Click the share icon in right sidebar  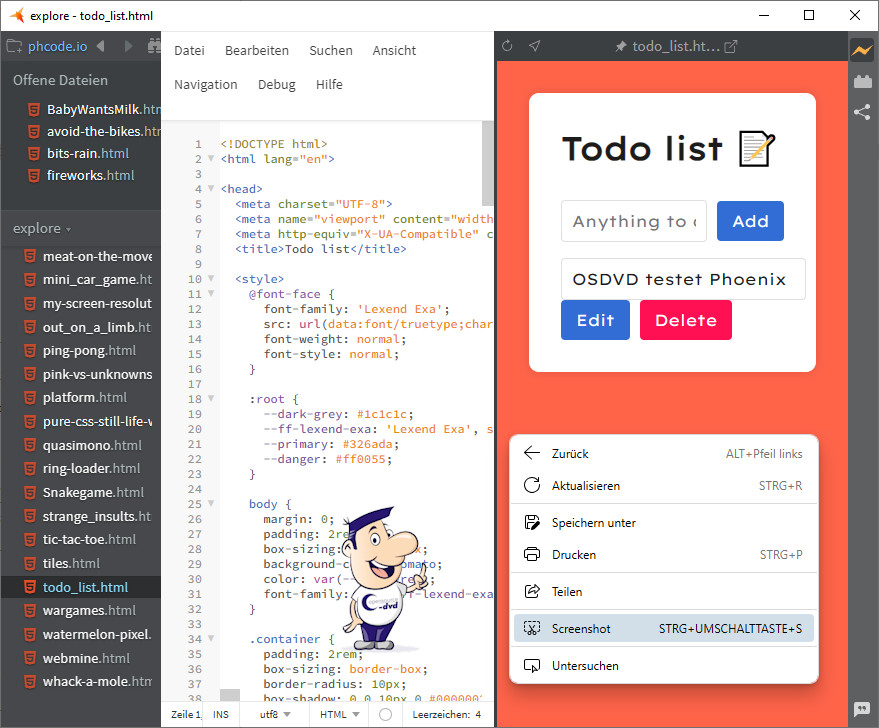(x=861, y=112)
